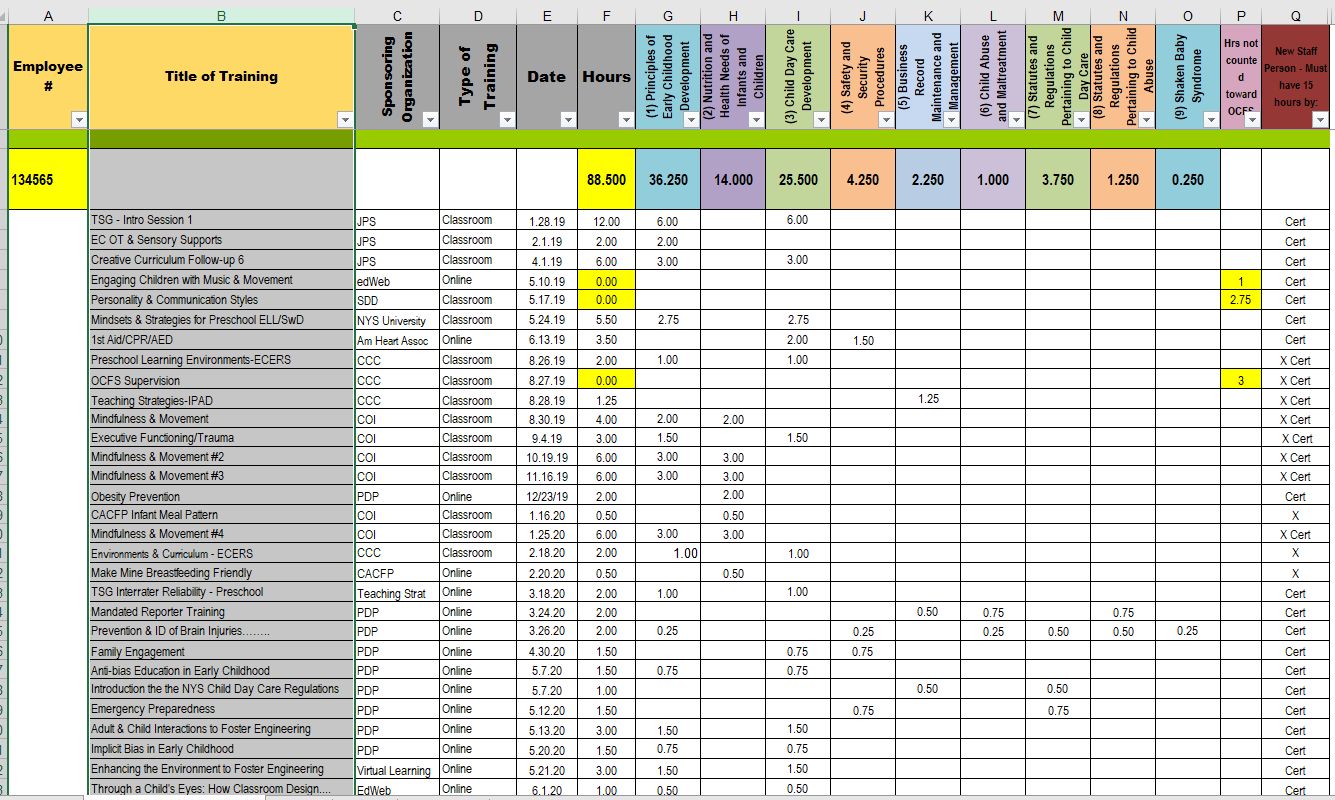Select 'Personality & Communication Styles' cell
Image resolution: width=1335 pixels, height=800 pixels.
pyautogui.click(x=221, y=300)
